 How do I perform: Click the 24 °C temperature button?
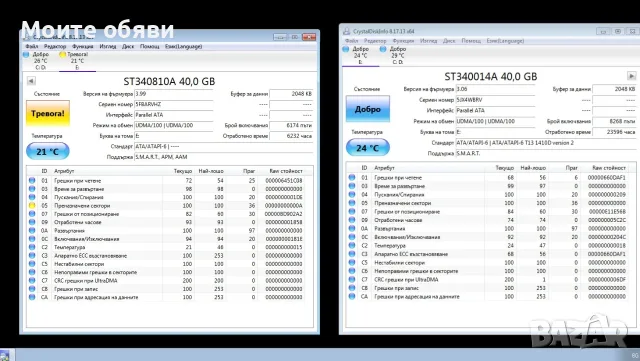pyautogui.click(x=368, y=148)
